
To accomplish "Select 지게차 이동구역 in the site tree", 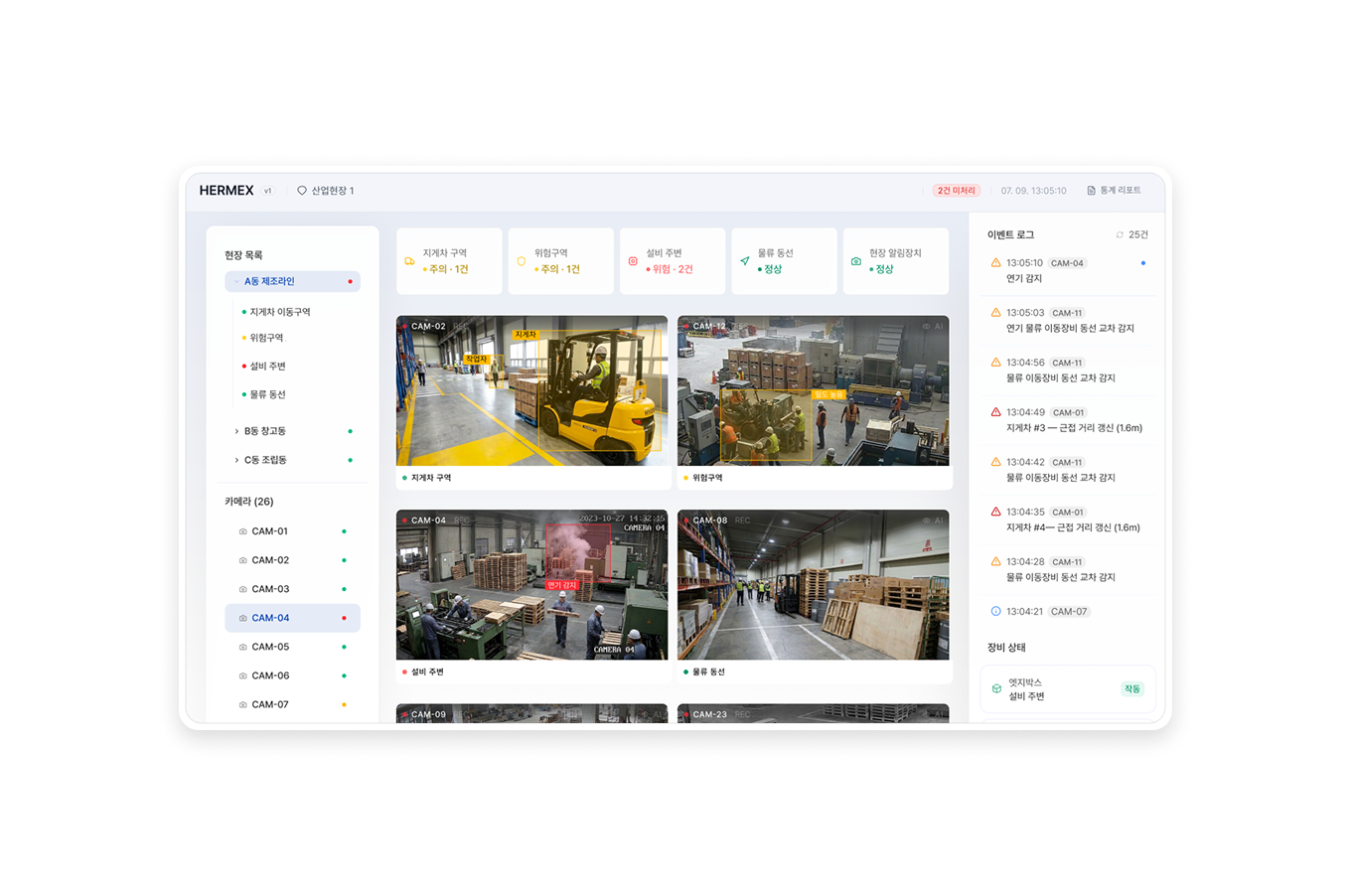I will pos(280,312).
